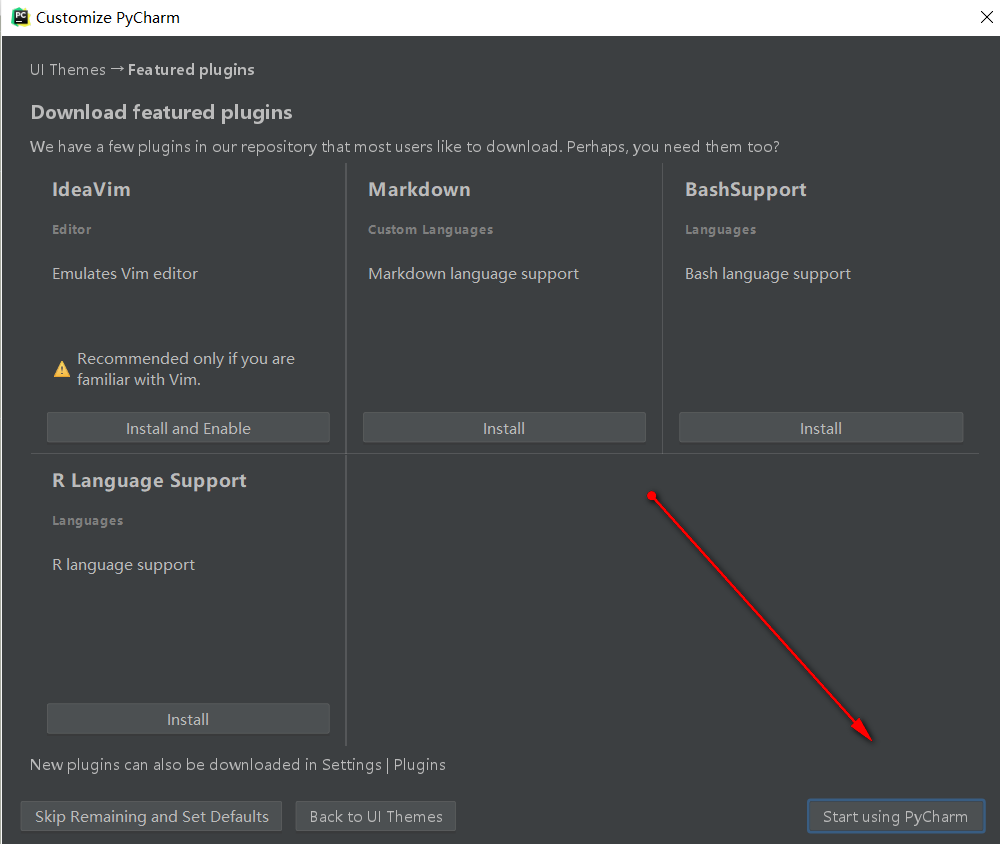Select the IdeaVim plugin title
Viewport: 1000px width, 844px height.
(x=91, y=189)
